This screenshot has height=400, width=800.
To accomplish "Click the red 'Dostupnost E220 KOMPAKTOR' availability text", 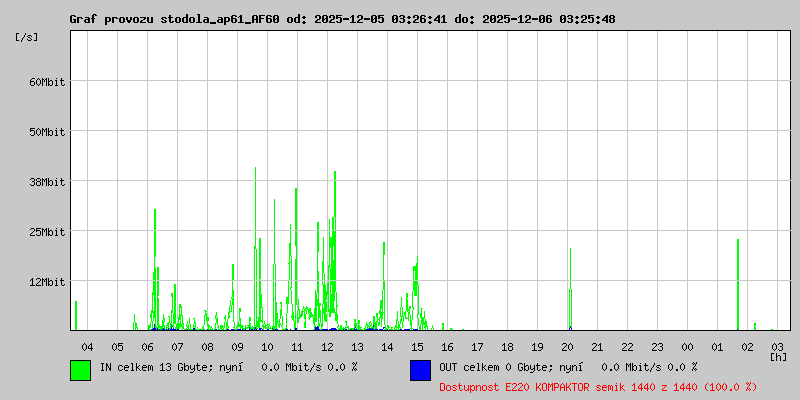I will (x=598, y=386).
